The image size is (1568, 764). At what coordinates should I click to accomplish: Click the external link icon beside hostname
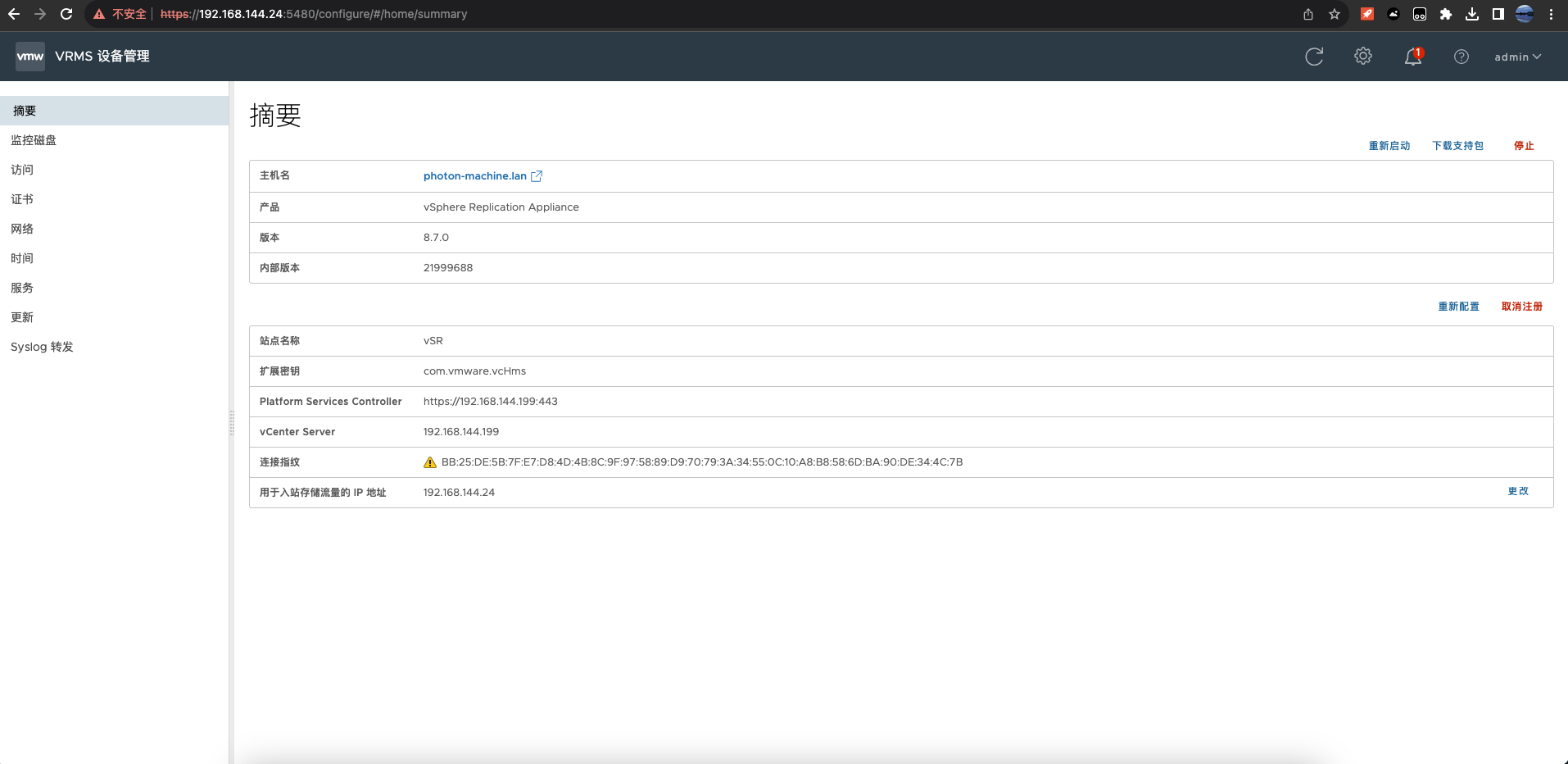tap(537, 176)
